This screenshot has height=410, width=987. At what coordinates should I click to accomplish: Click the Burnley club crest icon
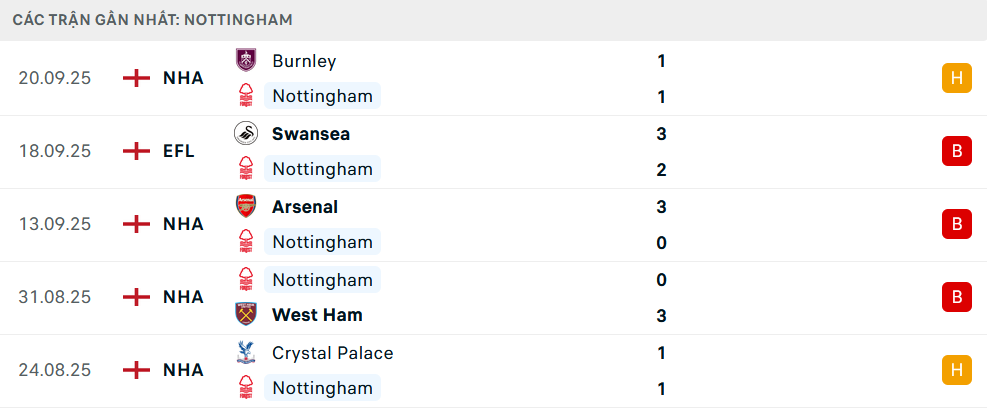coord(245,60)
